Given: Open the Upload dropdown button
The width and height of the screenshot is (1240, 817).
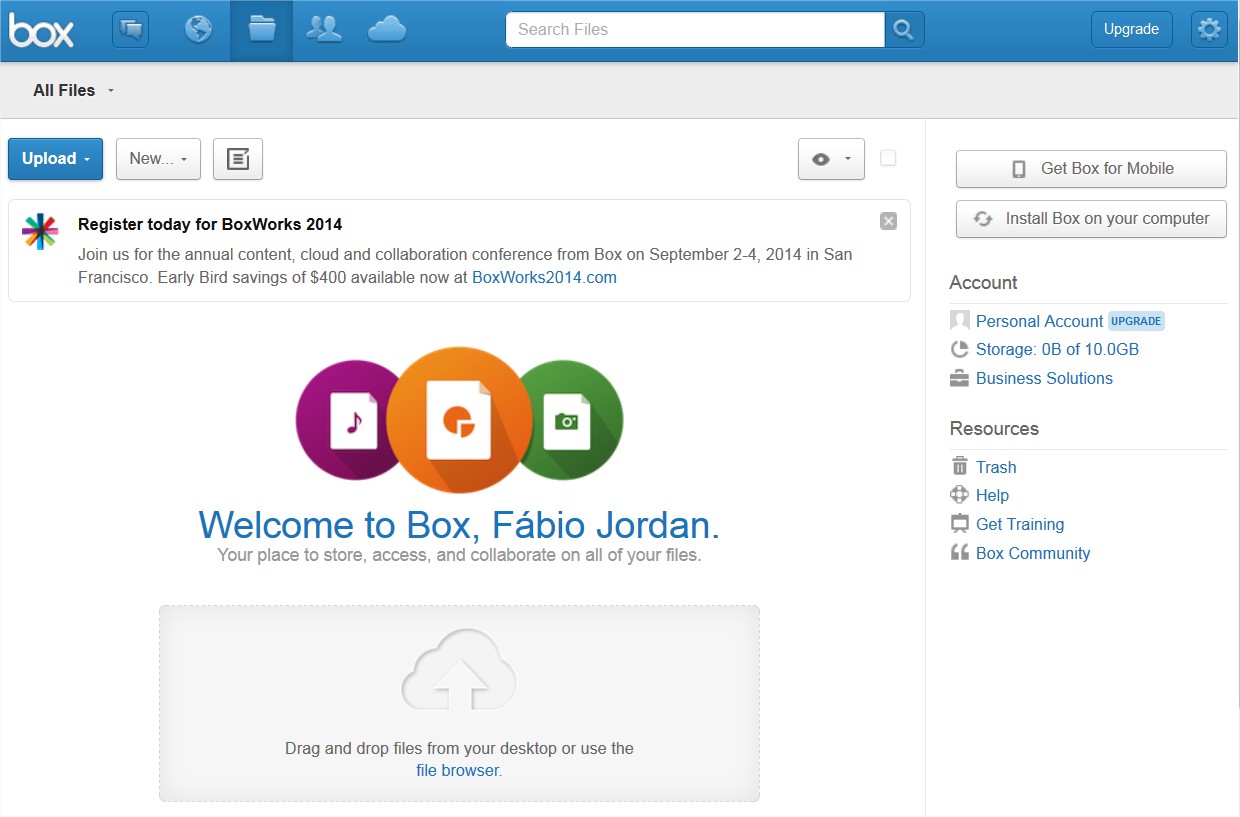Looking at the screenshot, I should click(x=55, y=159).
